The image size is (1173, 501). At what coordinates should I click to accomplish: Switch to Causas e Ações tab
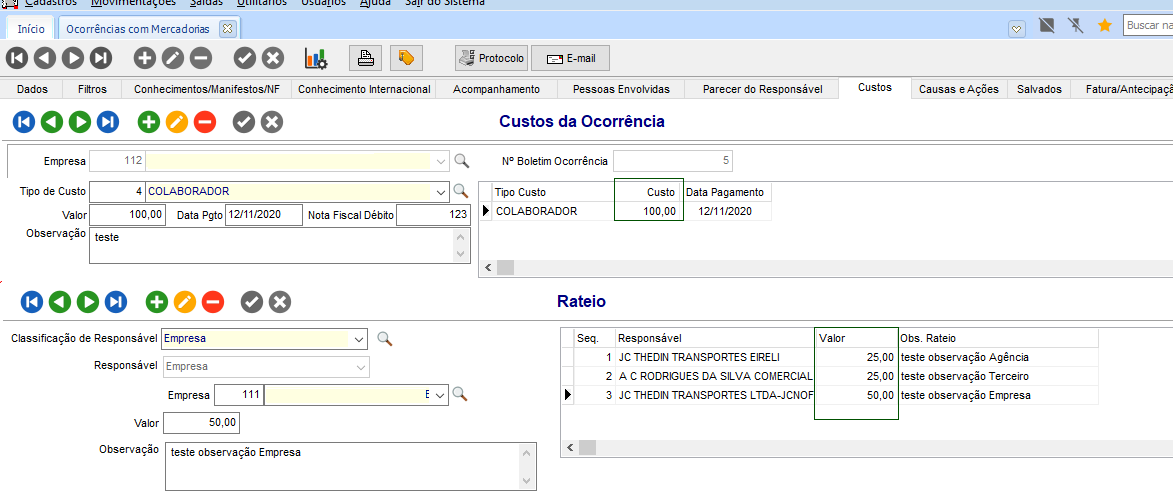pyautogui.click(x=958, y=89)
